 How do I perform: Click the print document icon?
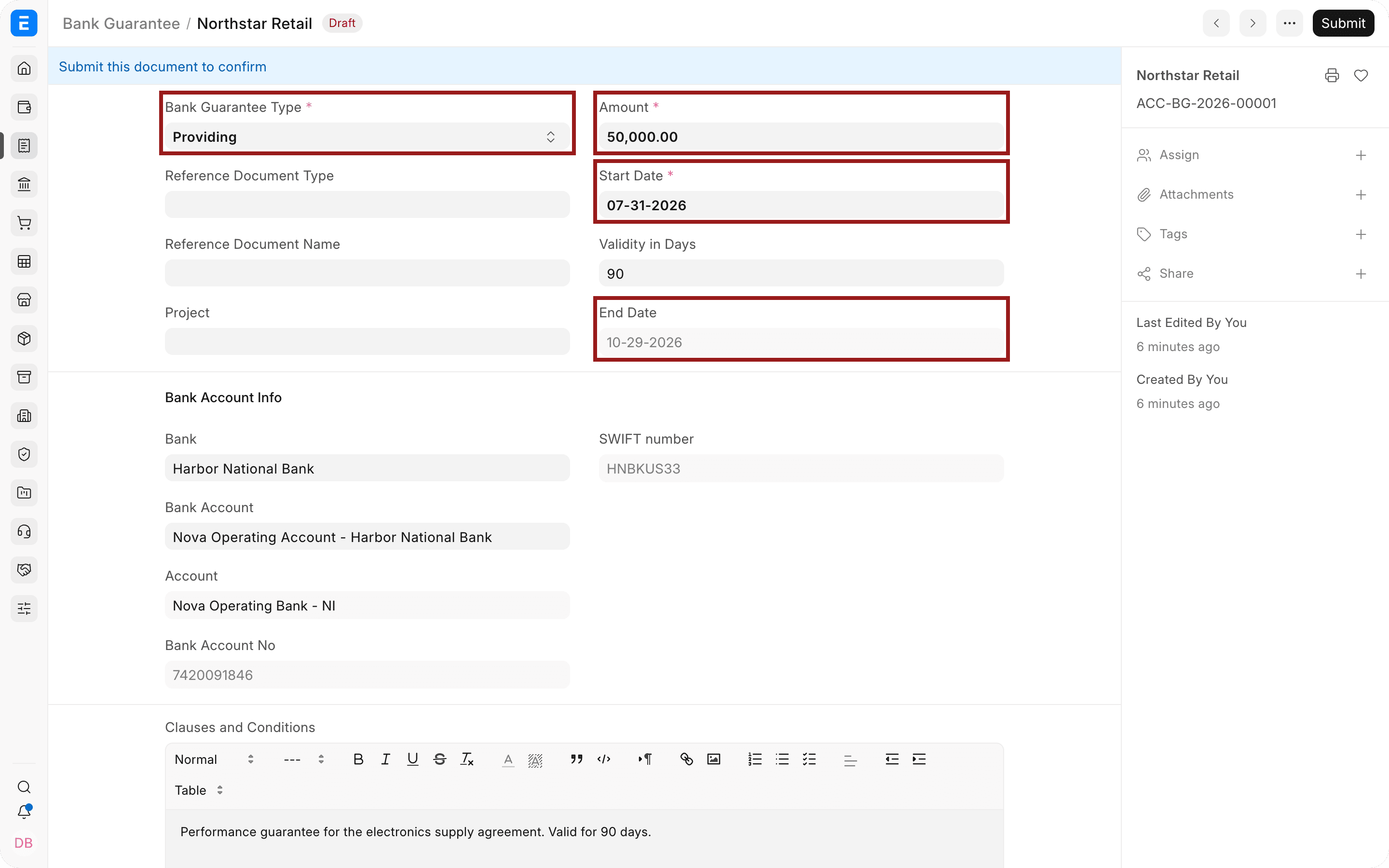(x=1332, y=75)
